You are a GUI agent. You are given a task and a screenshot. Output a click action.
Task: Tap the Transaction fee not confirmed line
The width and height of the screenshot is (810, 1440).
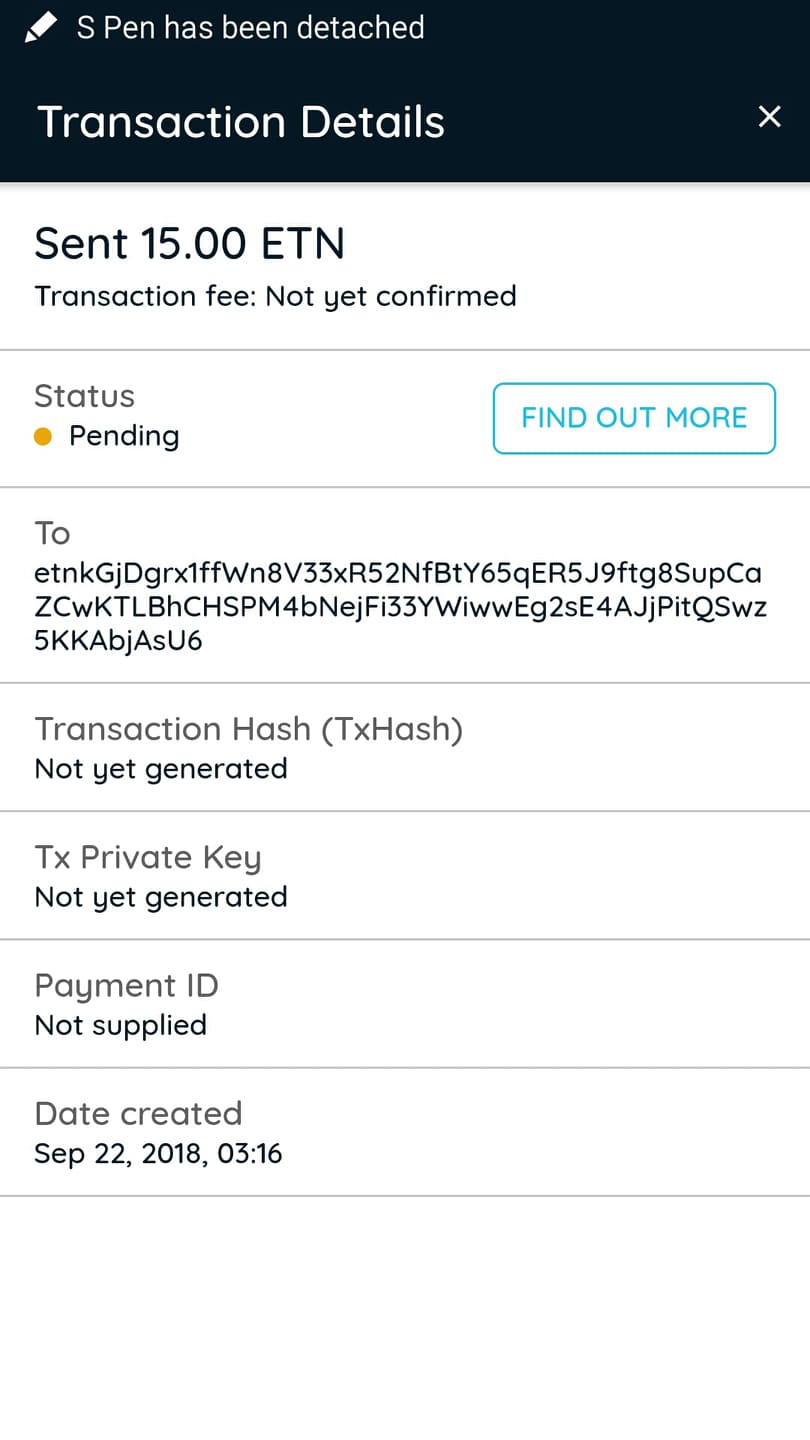click(275, 296)
